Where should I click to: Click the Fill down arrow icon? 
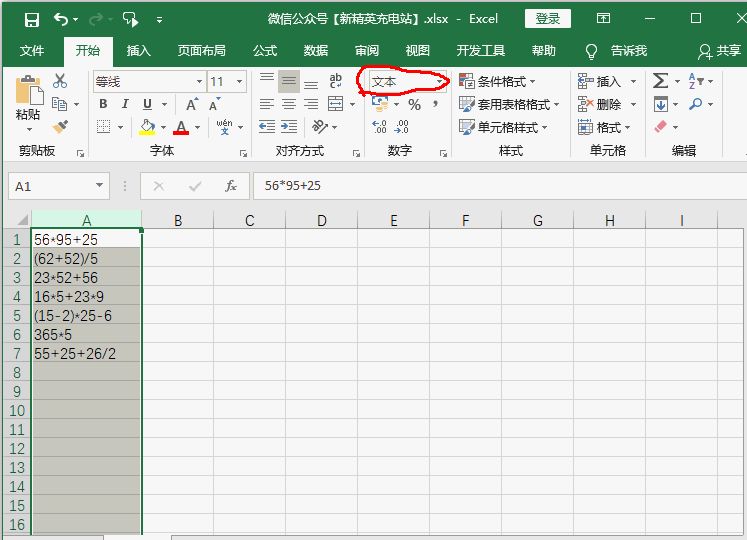click(661, 104)
